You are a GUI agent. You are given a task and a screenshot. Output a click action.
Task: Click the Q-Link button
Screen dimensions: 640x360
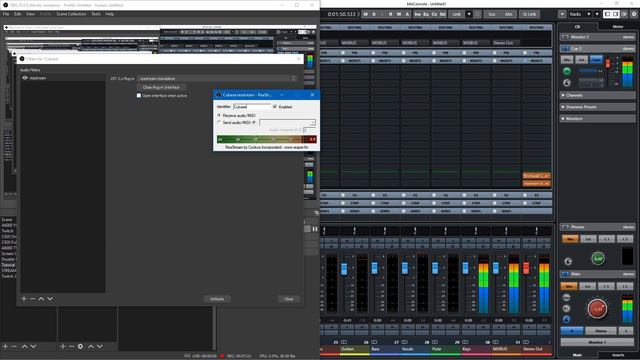[x=529, y=14]
